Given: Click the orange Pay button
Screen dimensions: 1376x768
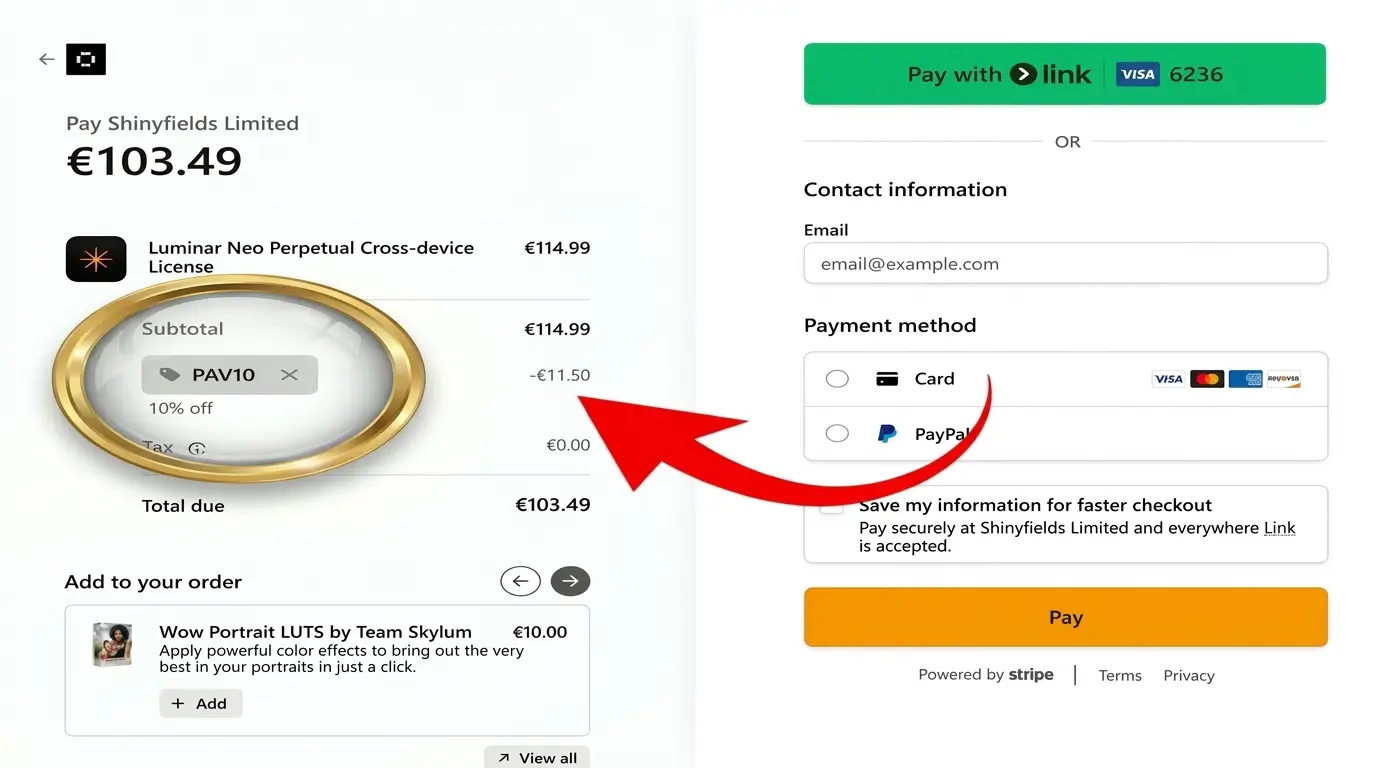Looking at the screenshot, I should 1065,617.
